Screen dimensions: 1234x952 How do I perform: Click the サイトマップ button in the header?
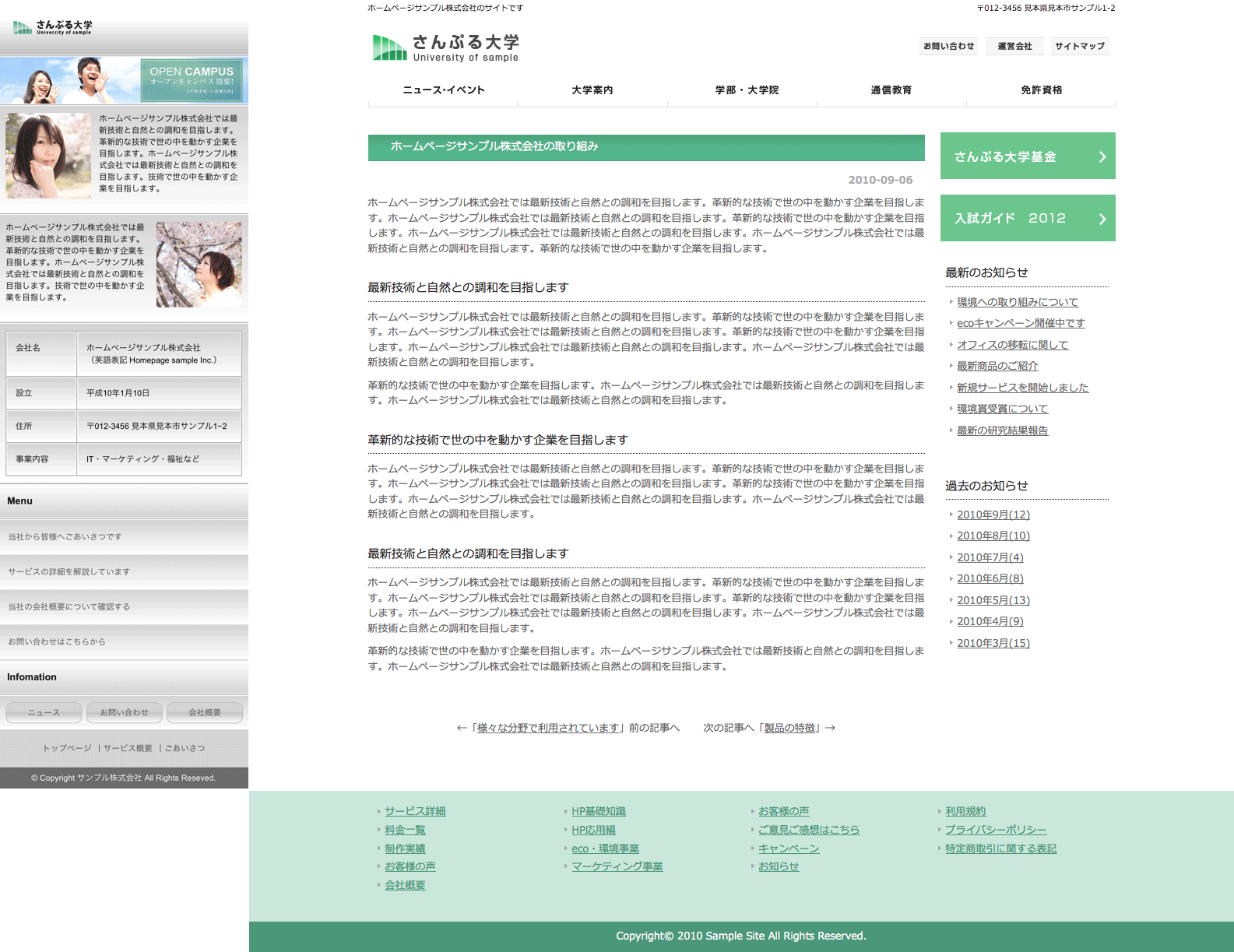[1079, 46]
